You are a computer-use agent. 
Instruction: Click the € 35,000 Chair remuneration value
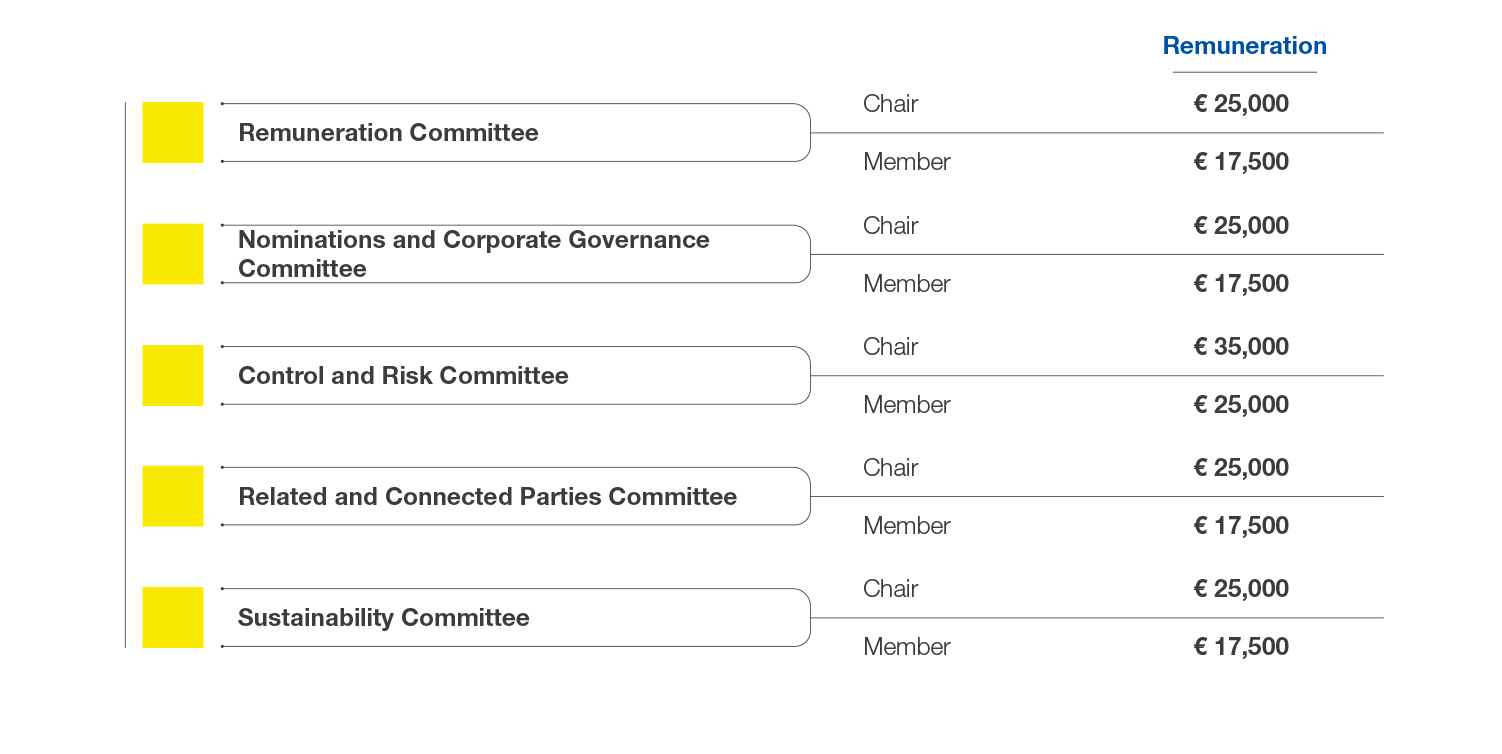coord(1241,347)
